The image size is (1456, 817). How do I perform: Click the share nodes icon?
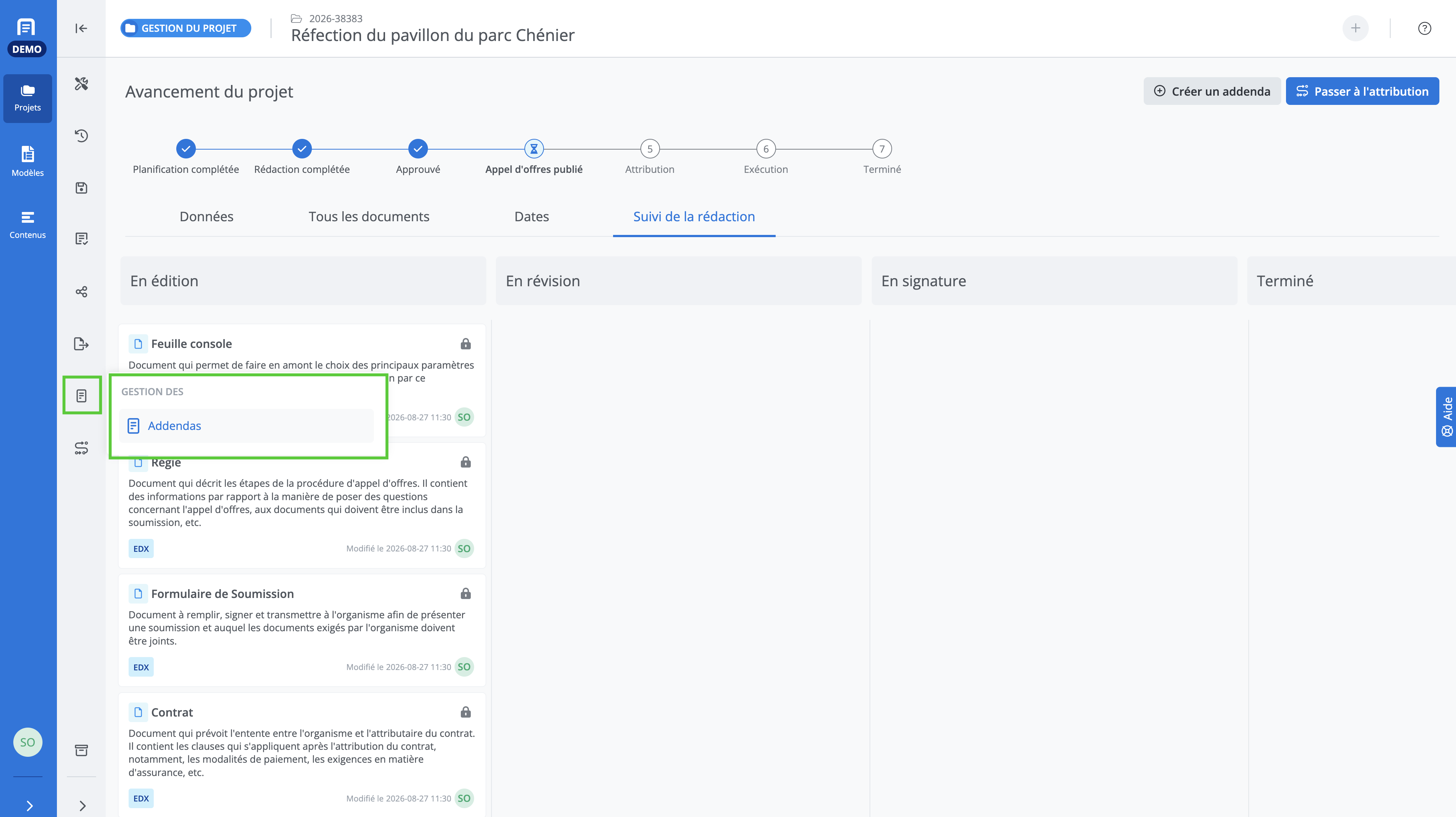(x=81, y=291)
